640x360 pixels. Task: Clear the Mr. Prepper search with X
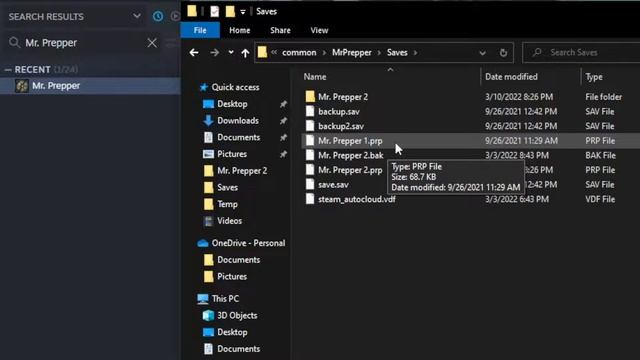point(152,42)
